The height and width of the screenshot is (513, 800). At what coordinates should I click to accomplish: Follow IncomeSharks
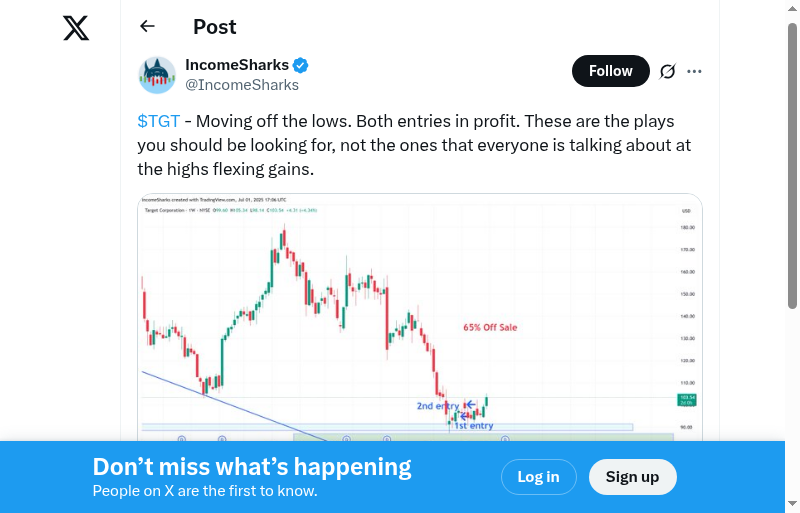(x=610, y=71)
